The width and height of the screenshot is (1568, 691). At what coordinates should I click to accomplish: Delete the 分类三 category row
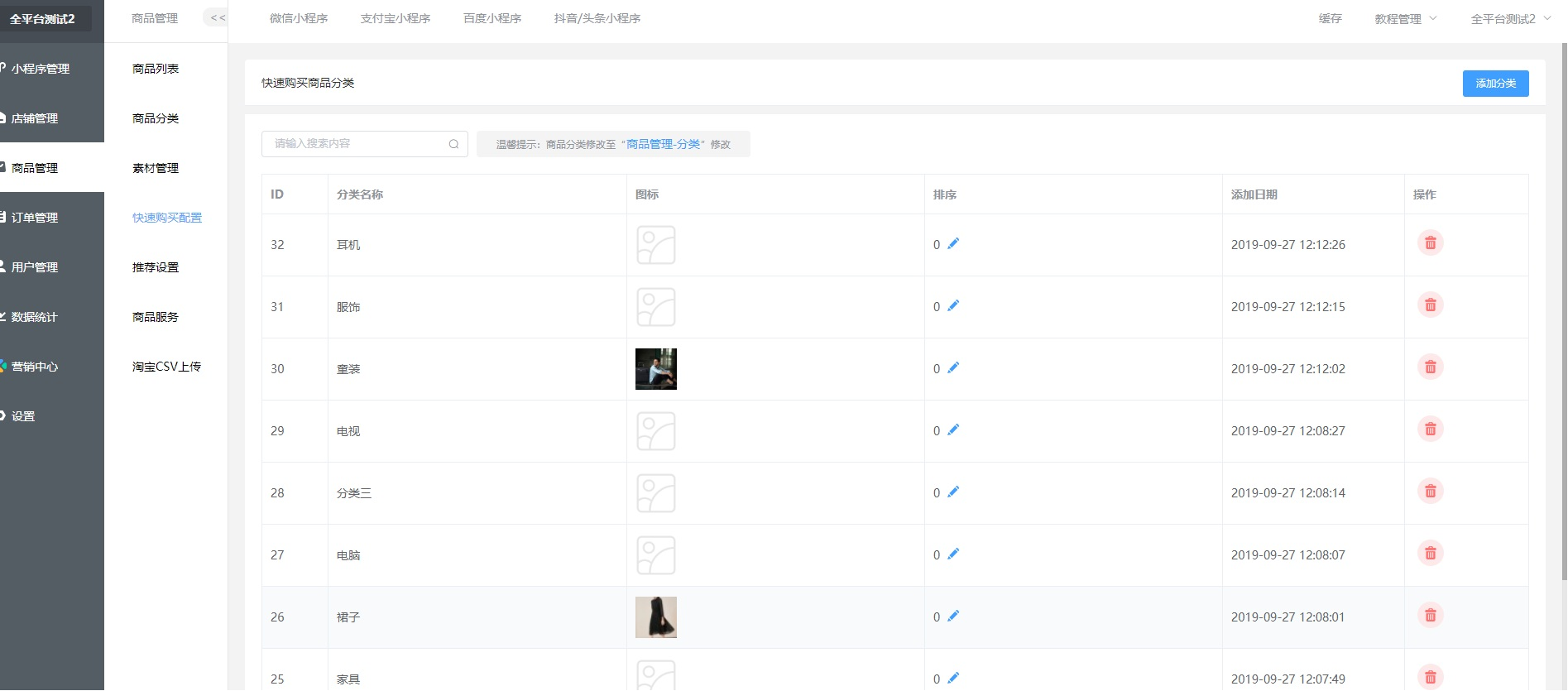[1430, 492]
